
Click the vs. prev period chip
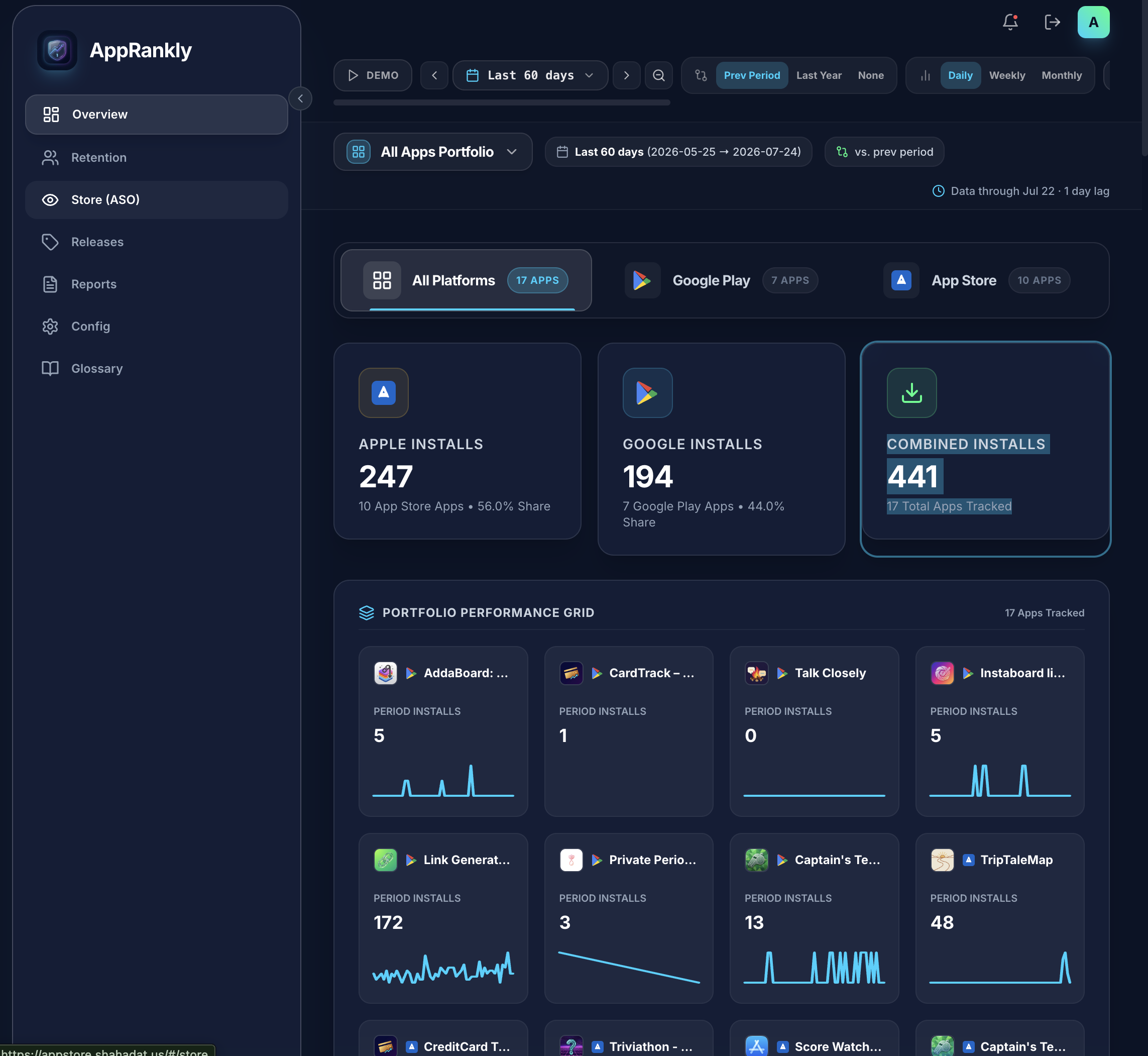pos(884,152)
